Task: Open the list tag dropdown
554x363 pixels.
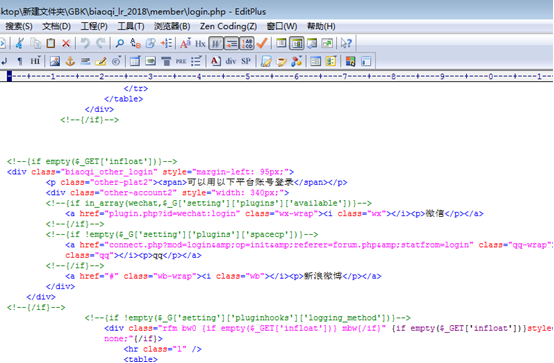Action: 196,61
